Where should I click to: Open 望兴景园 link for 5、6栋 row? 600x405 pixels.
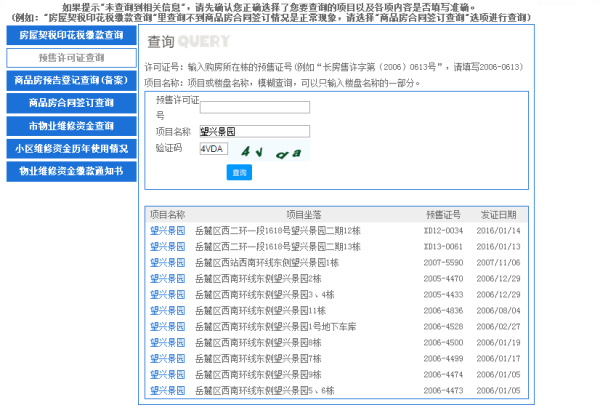(167, 390)
